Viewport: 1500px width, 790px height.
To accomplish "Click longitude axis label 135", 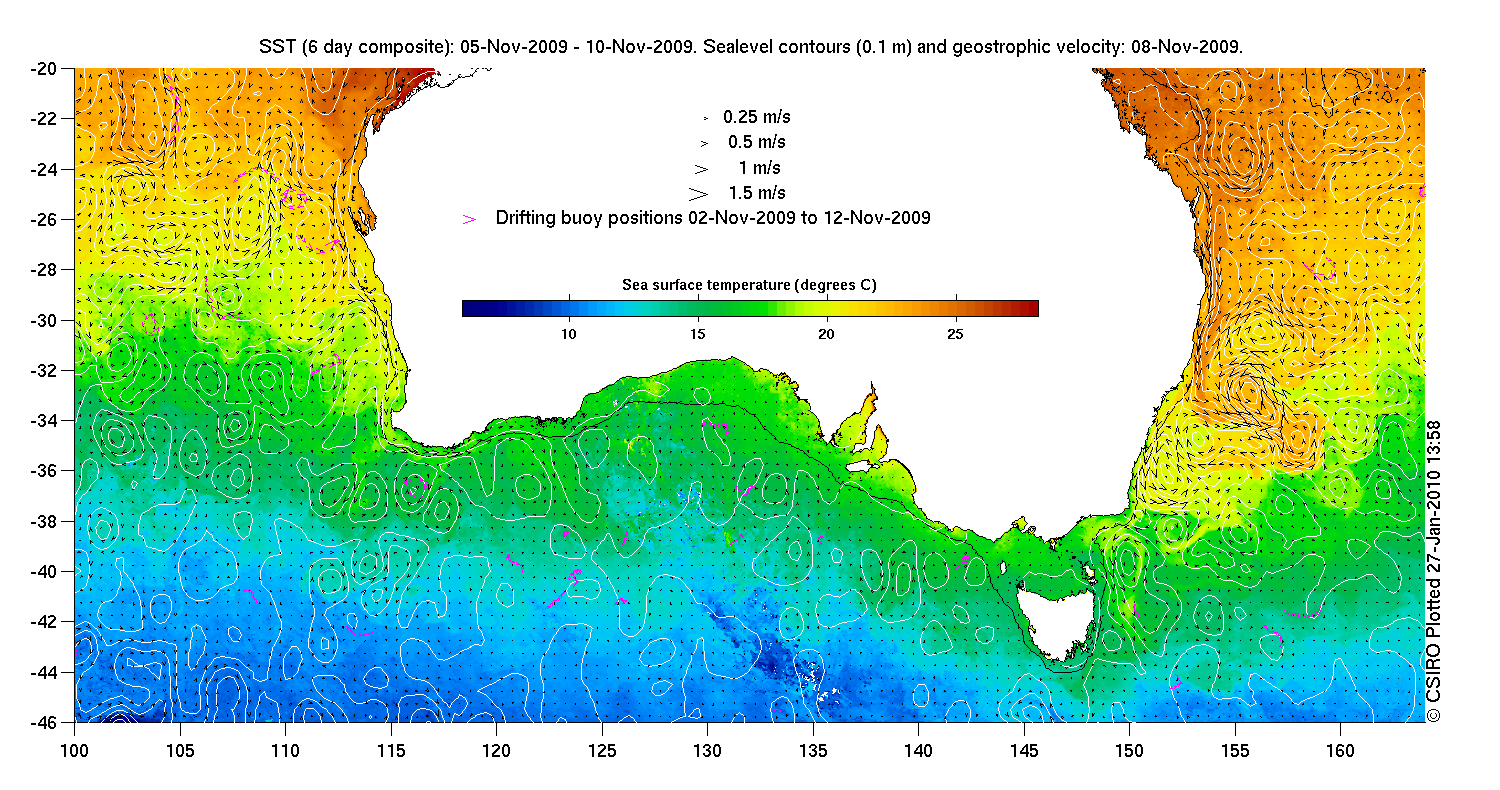I will click(x=813, y=750).
